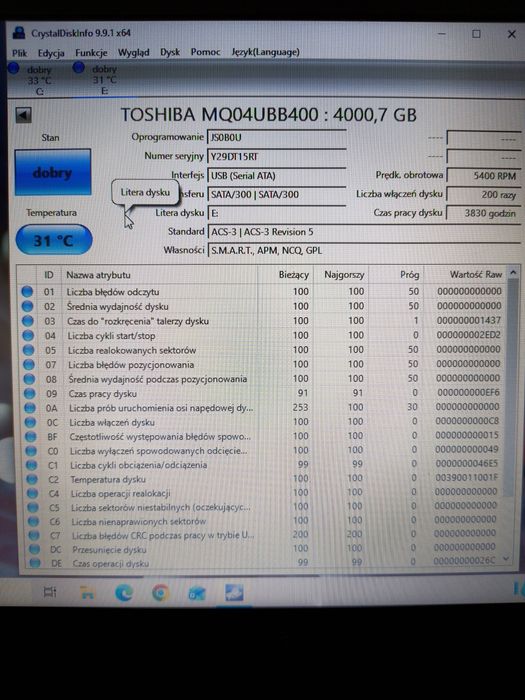Click the blue dobry health status button

pos(53,172)
